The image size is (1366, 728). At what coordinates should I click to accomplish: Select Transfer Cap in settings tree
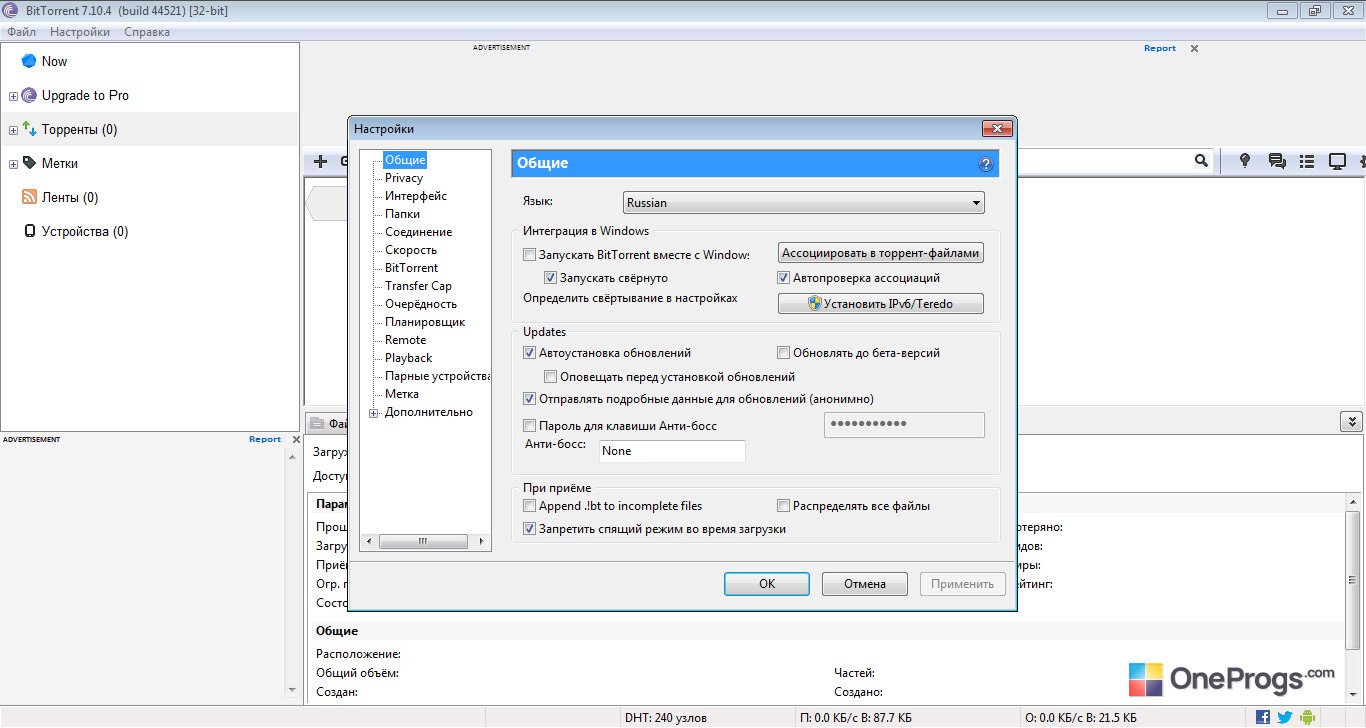(x=418, y=286)
